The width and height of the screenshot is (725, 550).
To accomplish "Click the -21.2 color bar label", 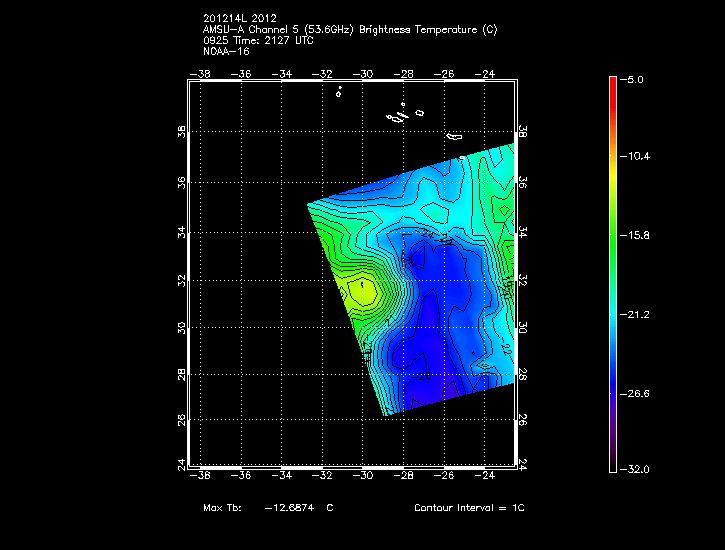I will tap(638, 314).
